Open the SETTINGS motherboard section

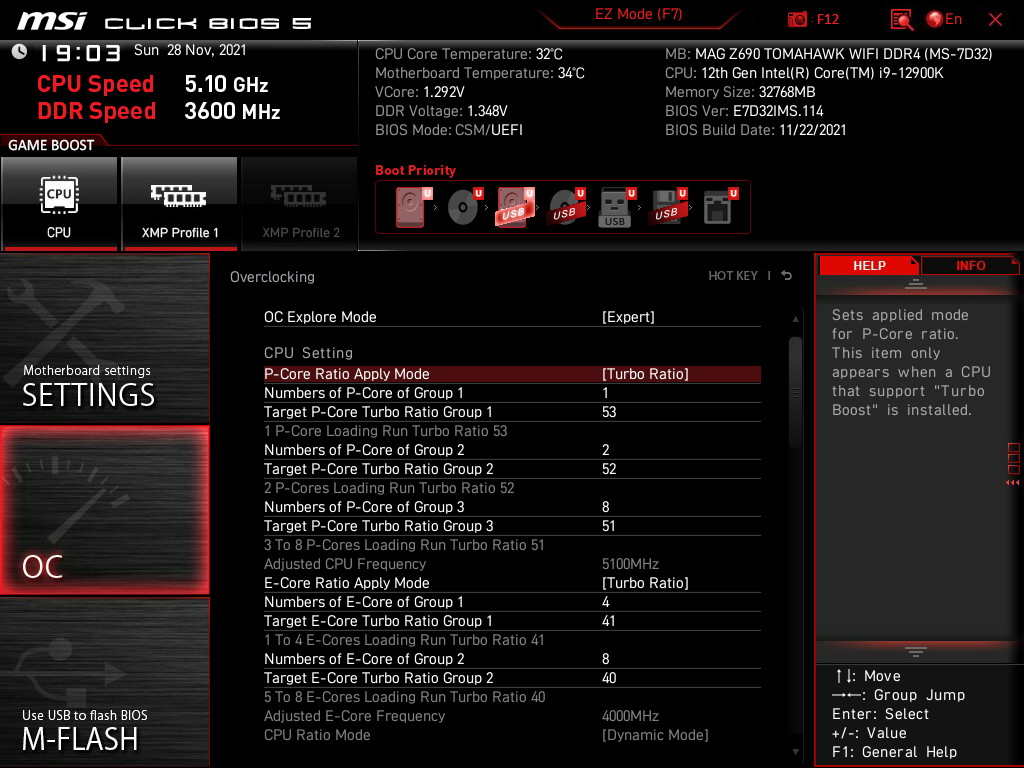click(105, 338)
